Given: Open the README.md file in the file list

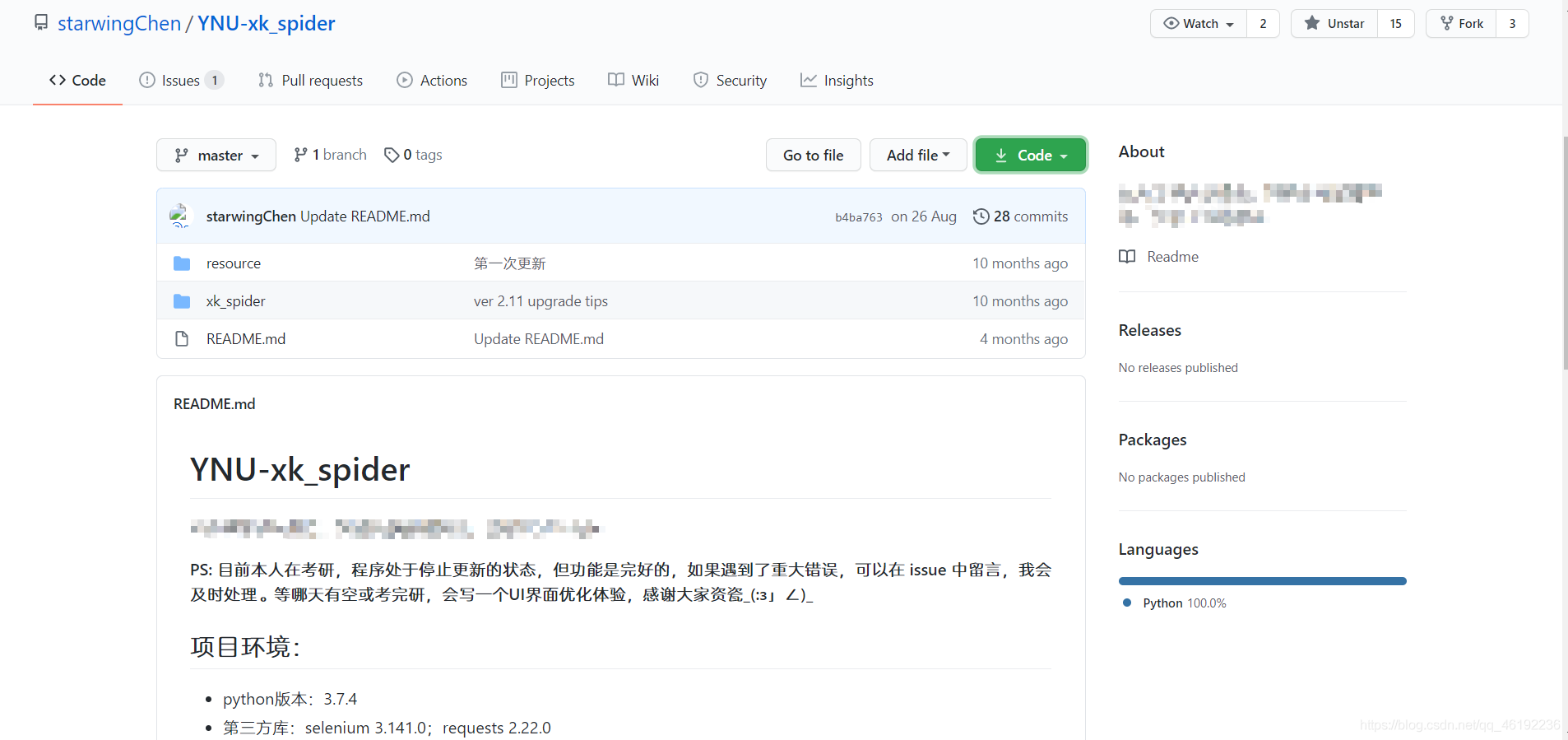Looking at the screenshot, I should pos(246,339).
